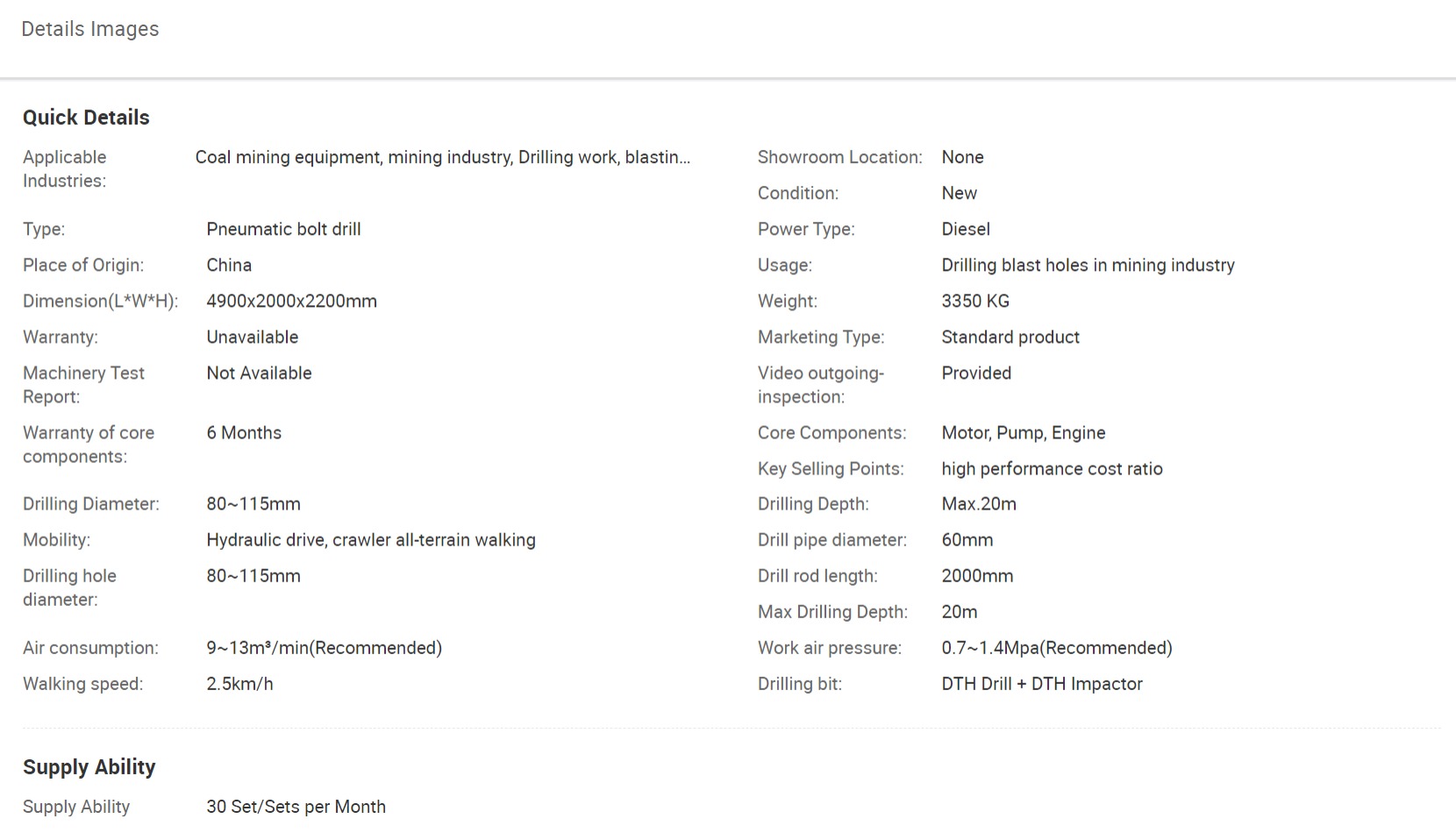The height and width of the screenshot is (833, 1456).
Task: Click the 3350 KG weight value
Action: click(975, 301)
